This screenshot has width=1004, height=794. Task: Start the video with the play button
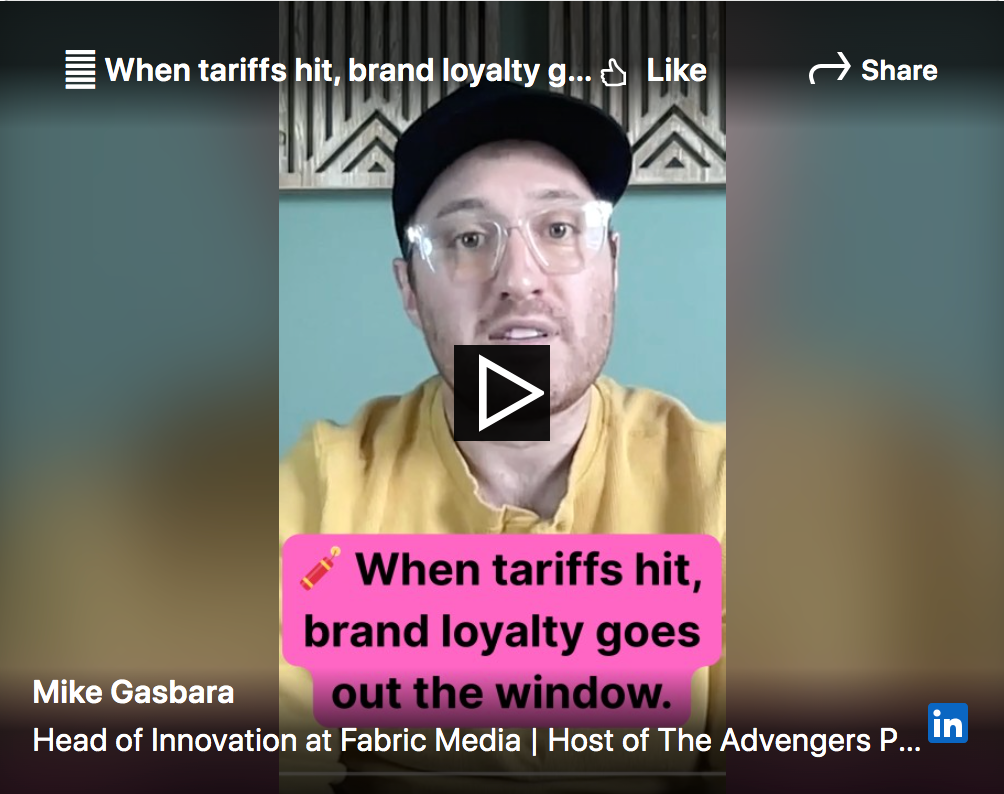click(x=501, y=393)
